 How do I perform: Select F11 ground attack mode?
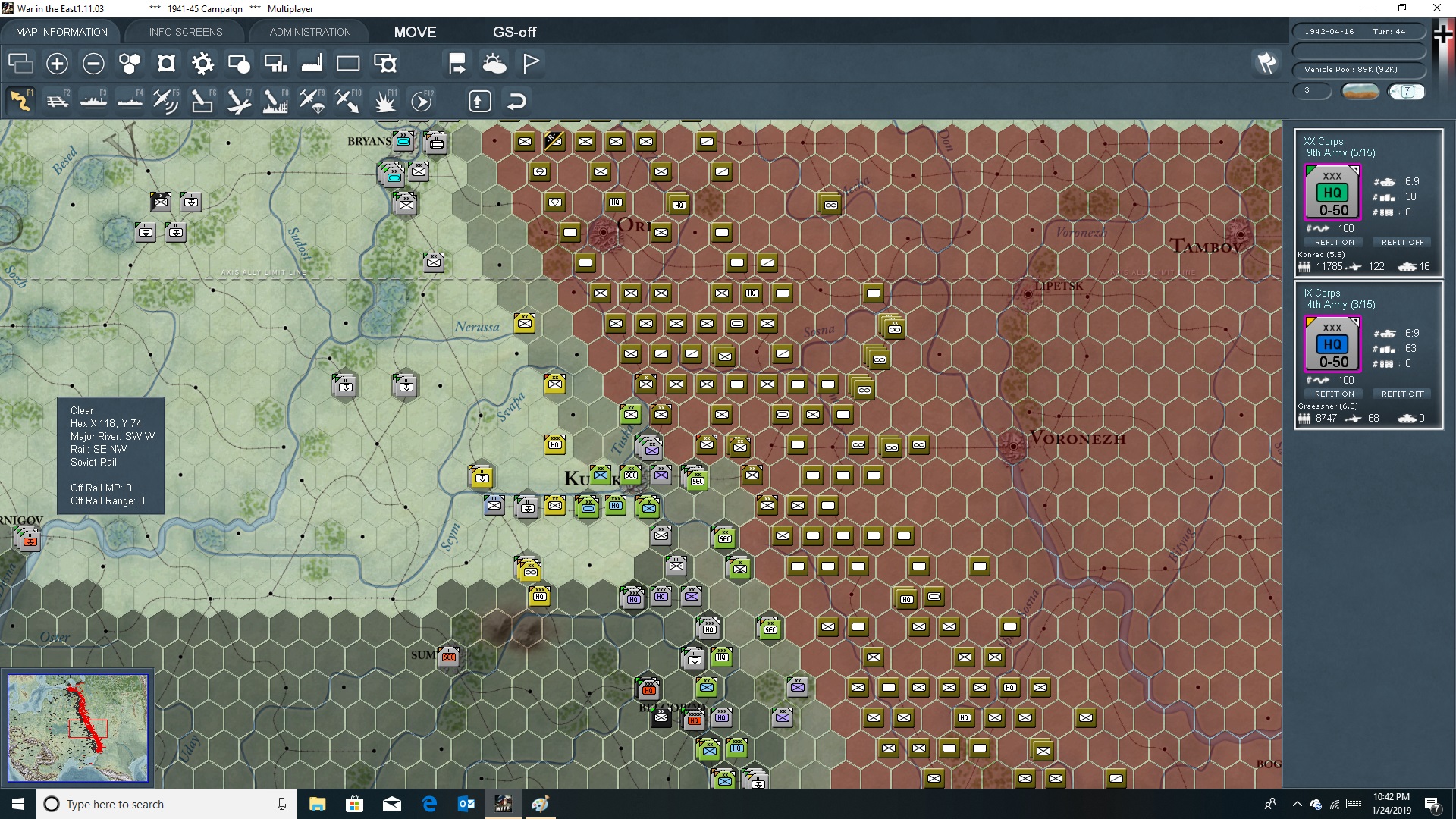[386, 101]
